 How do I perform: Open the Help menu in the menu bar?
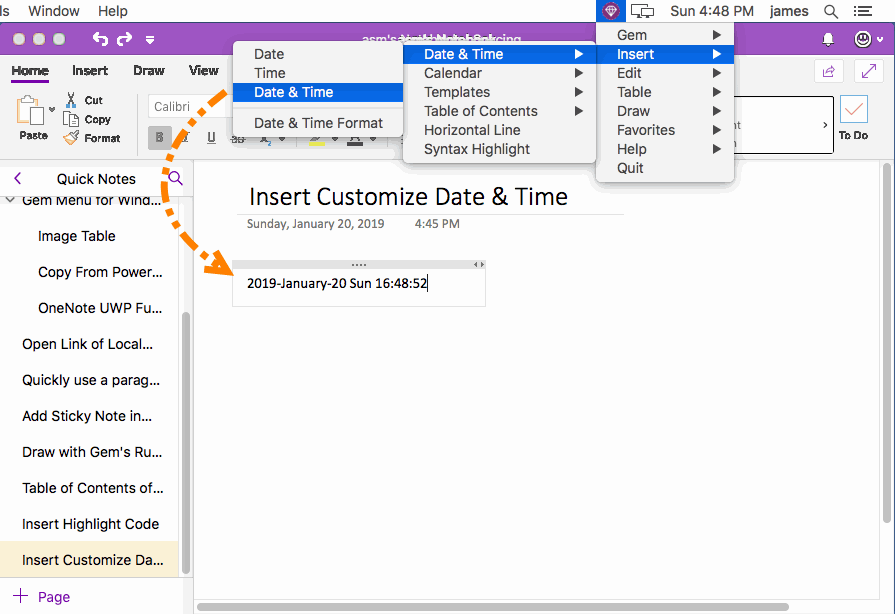(x=112, y=11)
